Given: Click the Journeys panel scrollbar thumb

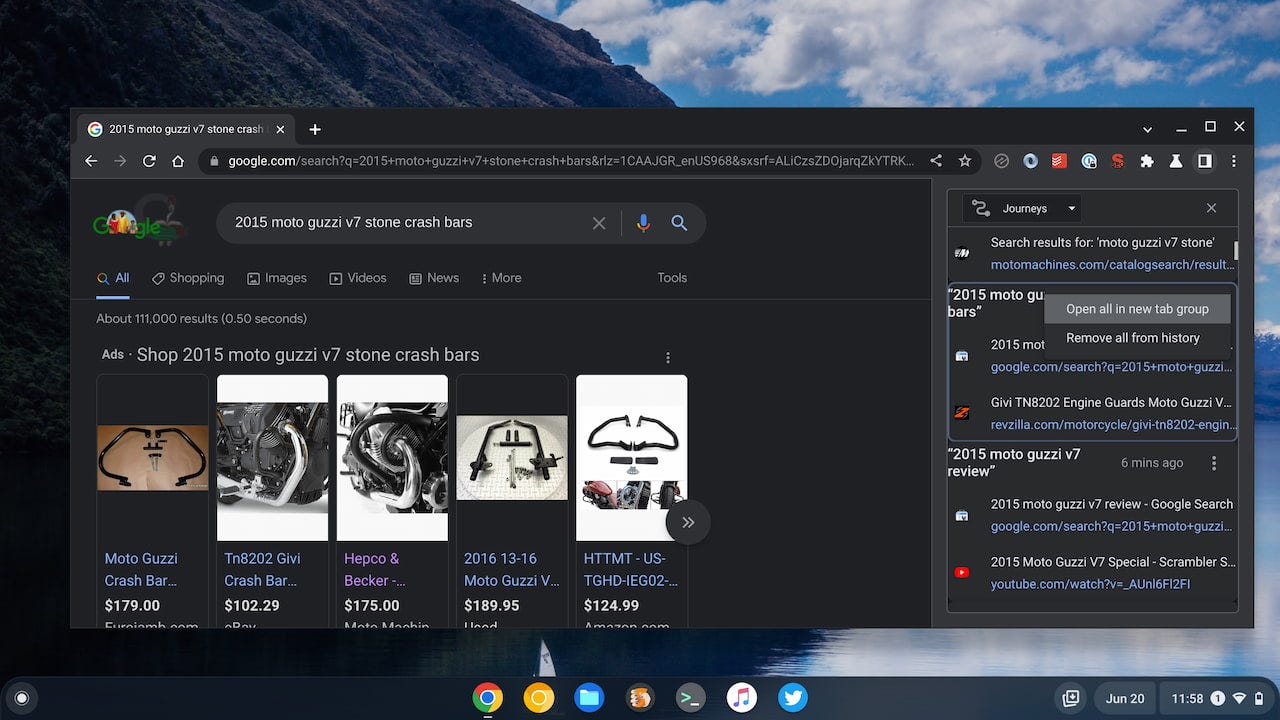Looking at the screenshot, I should [x=1236, y=251].
